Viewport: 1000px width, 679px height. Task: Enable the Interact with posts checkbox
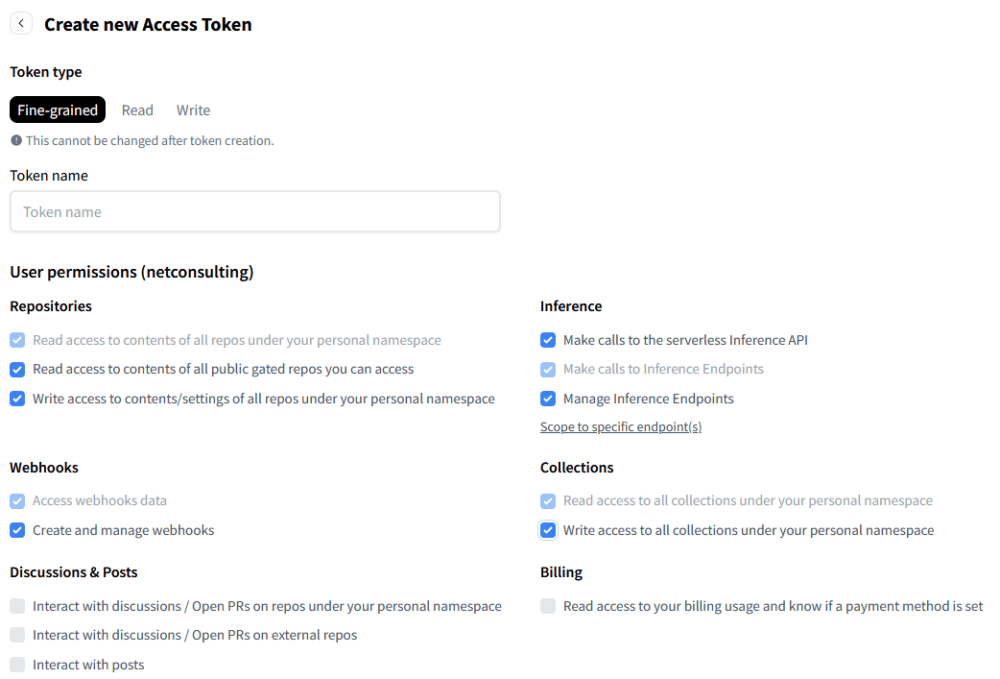18,664
